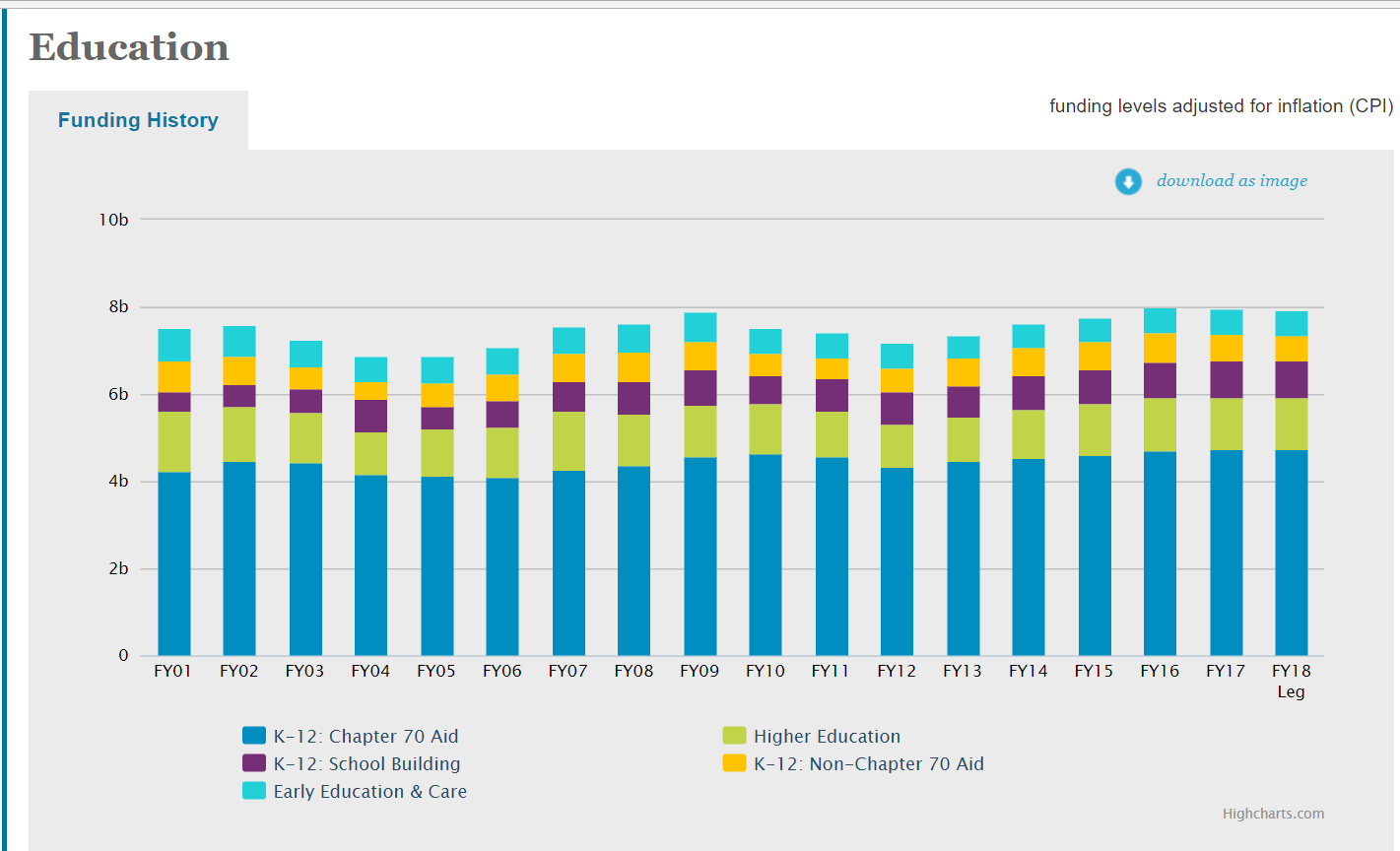Select FY16 Chapter 70 Aid blue bar
This screenshot has height=851, width=1400.
pyautogui.click(x=1160, y=555)
